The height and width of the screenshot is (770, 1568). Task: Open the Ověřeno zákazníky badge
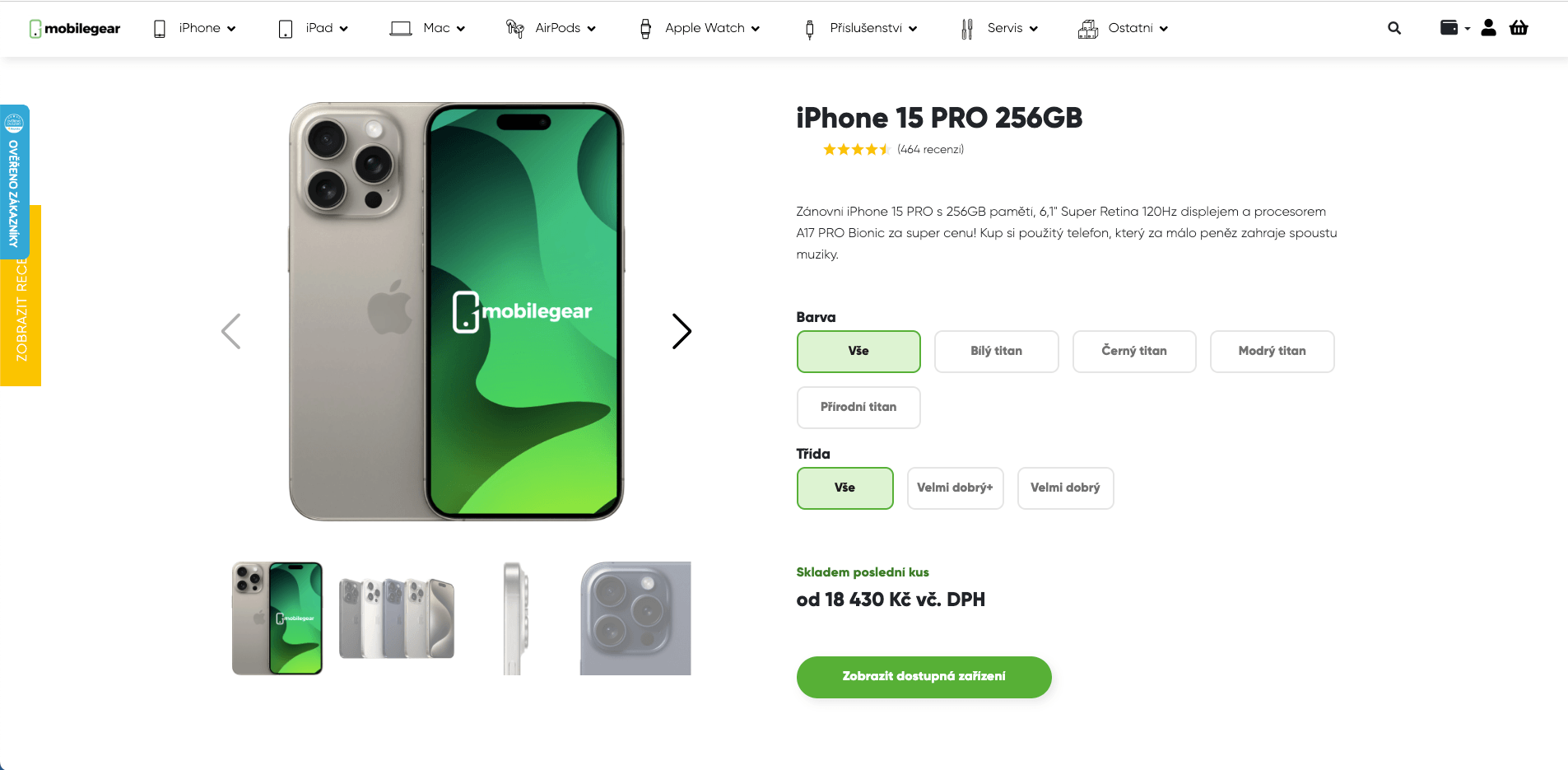(x=14, y=181)
